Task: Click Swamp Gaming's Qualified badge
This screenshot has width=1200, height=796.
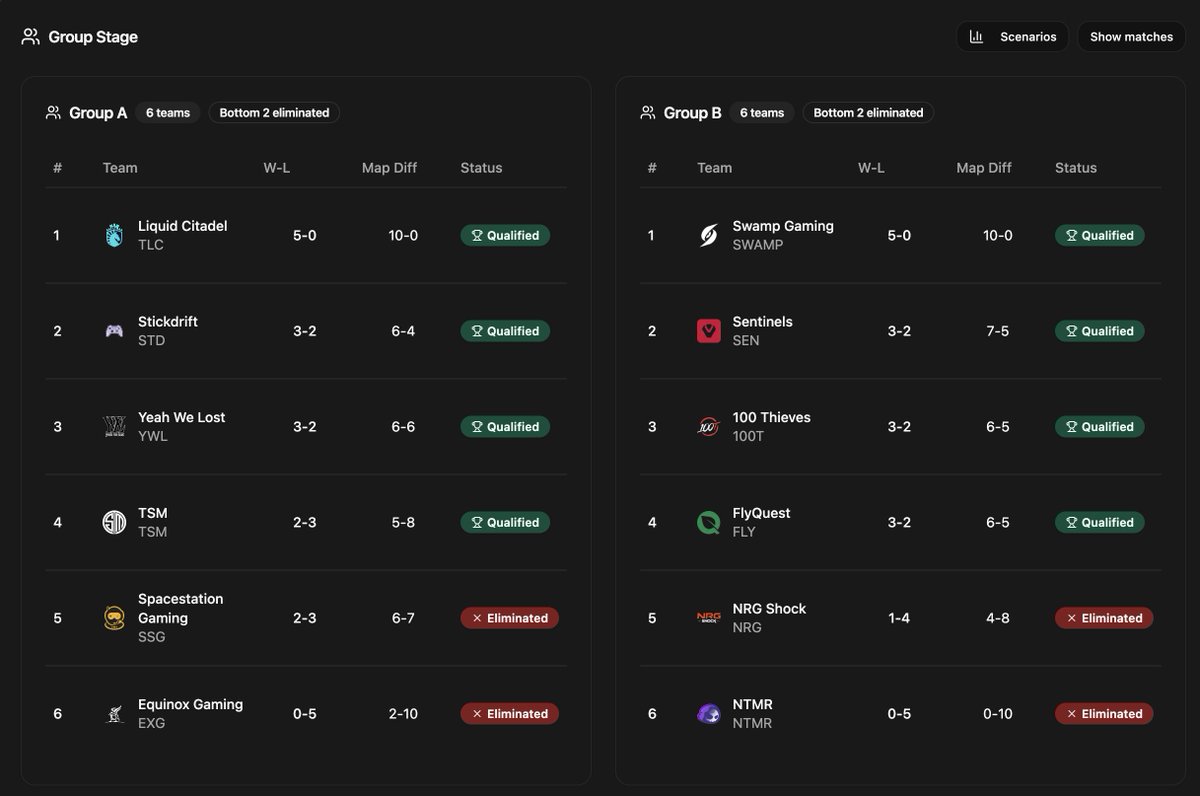Action: (1100, 236)
